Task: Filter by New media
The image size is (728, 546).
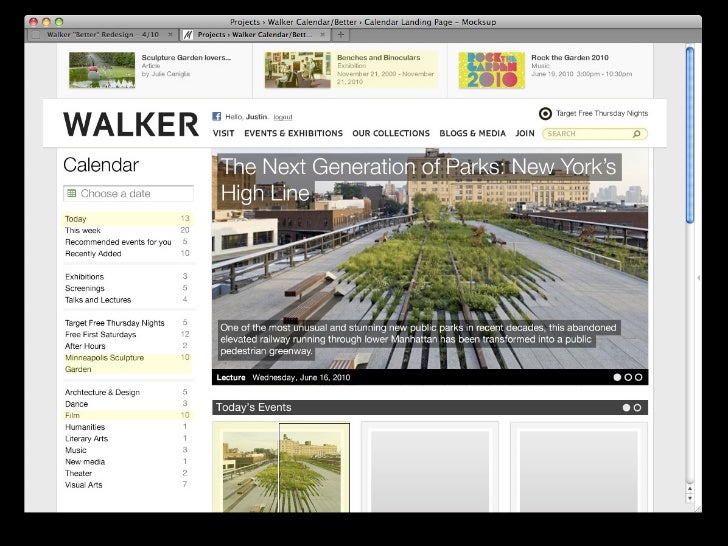Action: point(127,462)
